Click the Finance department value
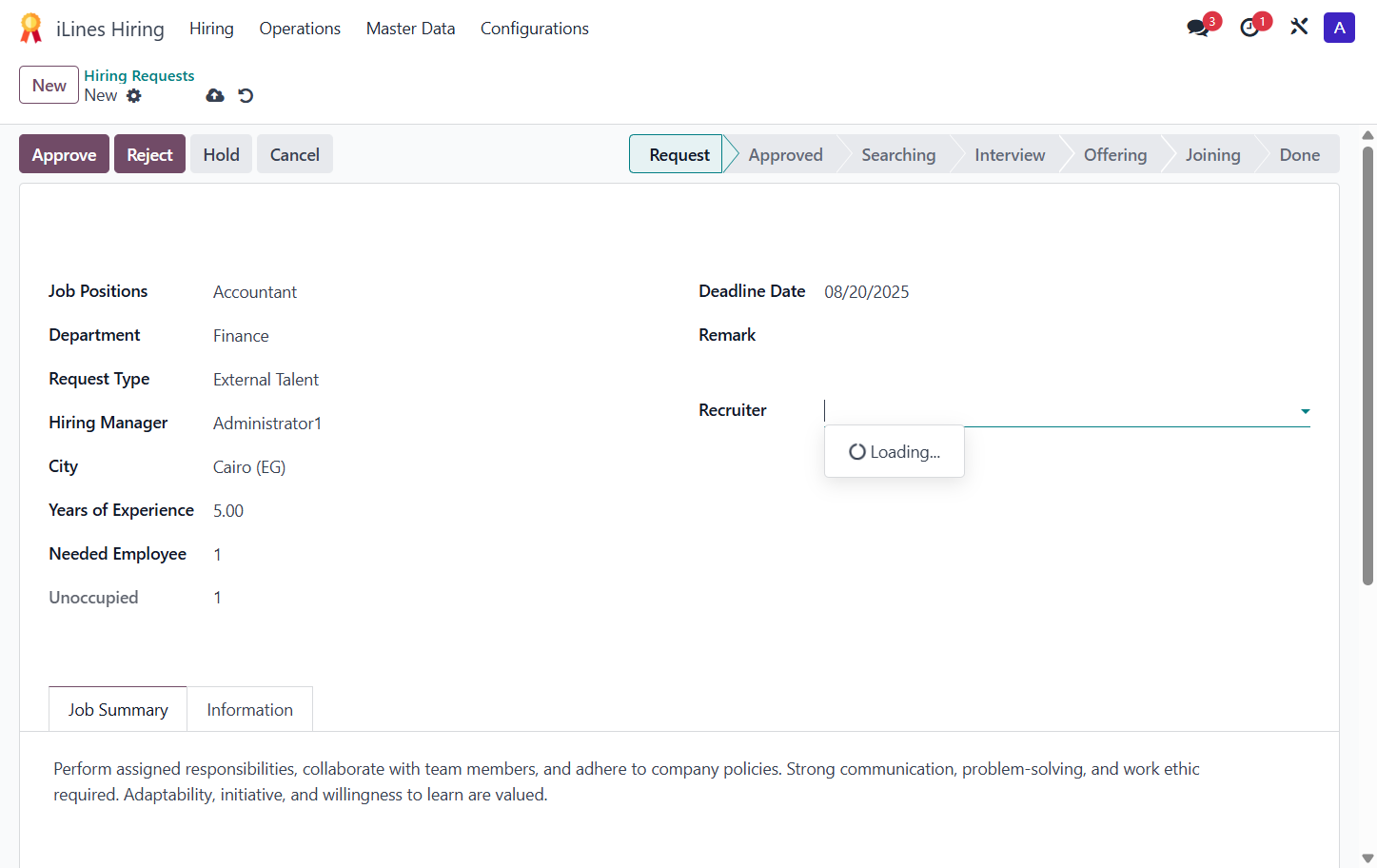This screenshot has width=1377, height=868. (241, 336)
